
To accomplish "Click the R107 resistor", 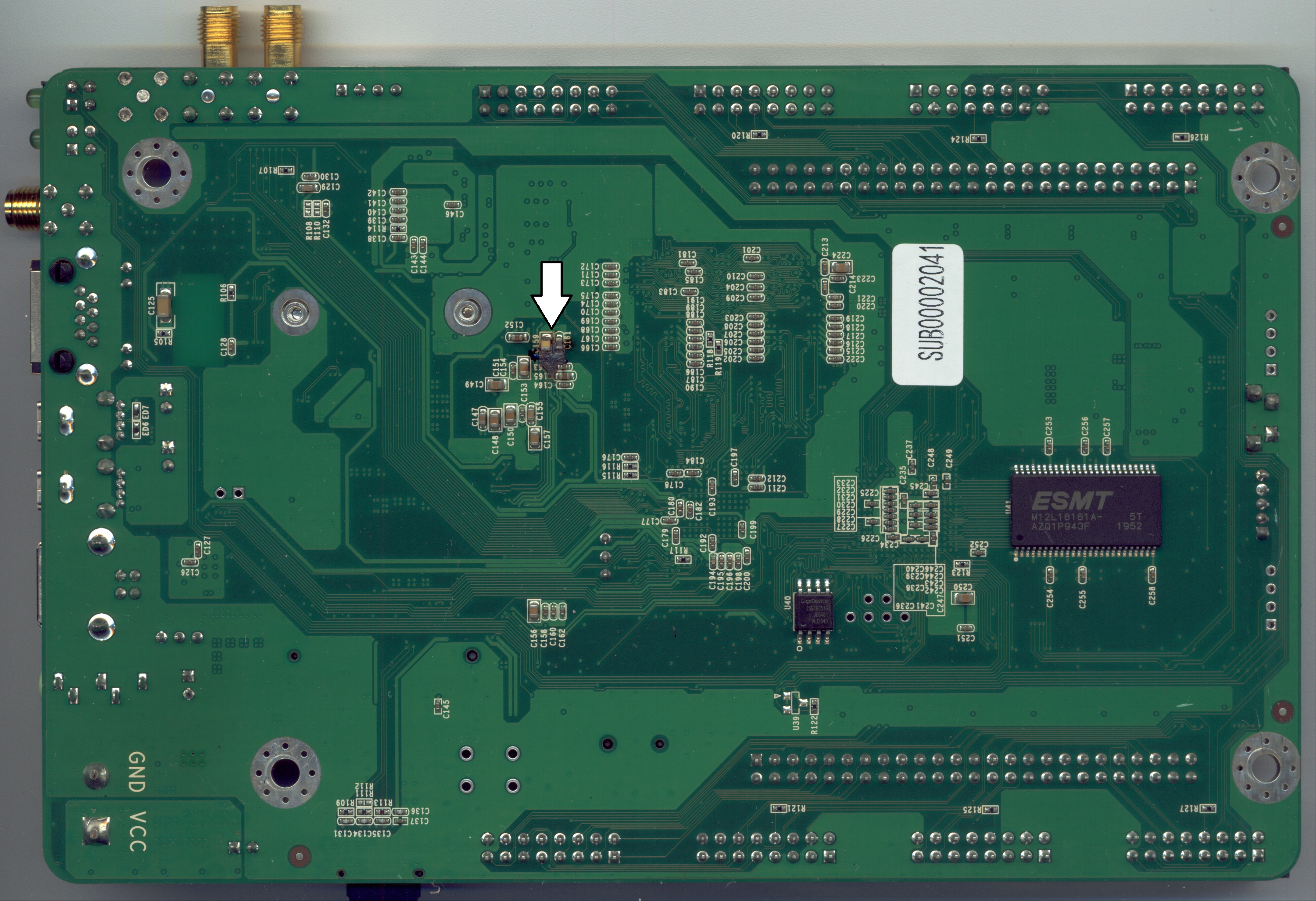I will (x=286, y=170).
